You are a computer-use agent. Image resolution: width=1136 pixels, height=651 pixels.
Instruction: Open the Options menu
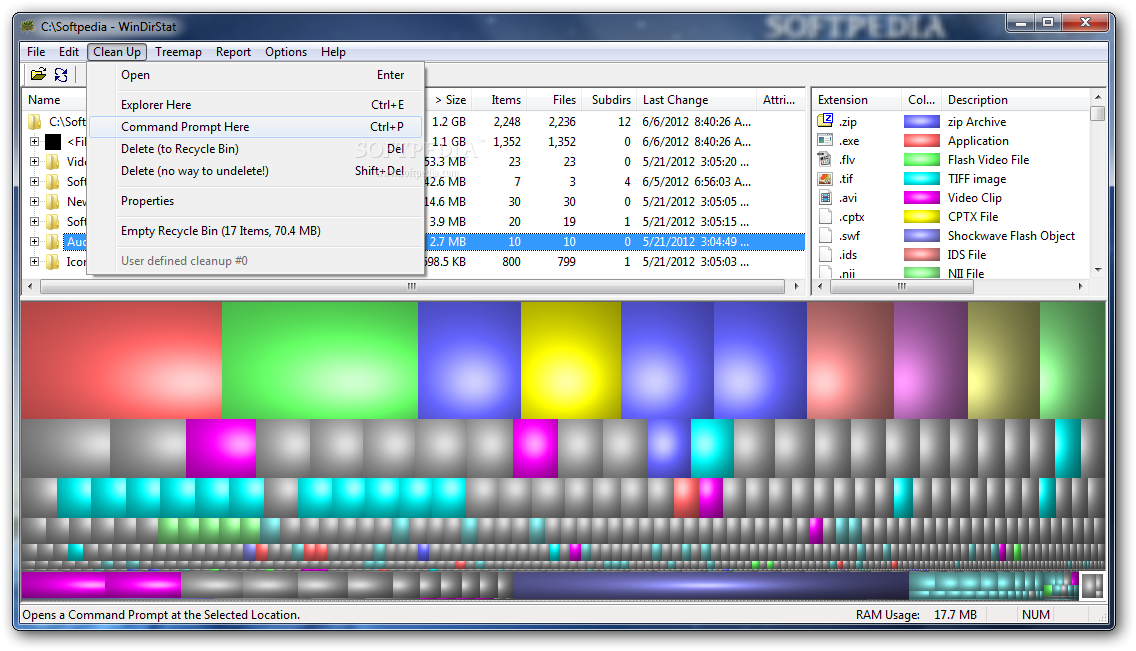pyautogui.click(x=286, y=51)
